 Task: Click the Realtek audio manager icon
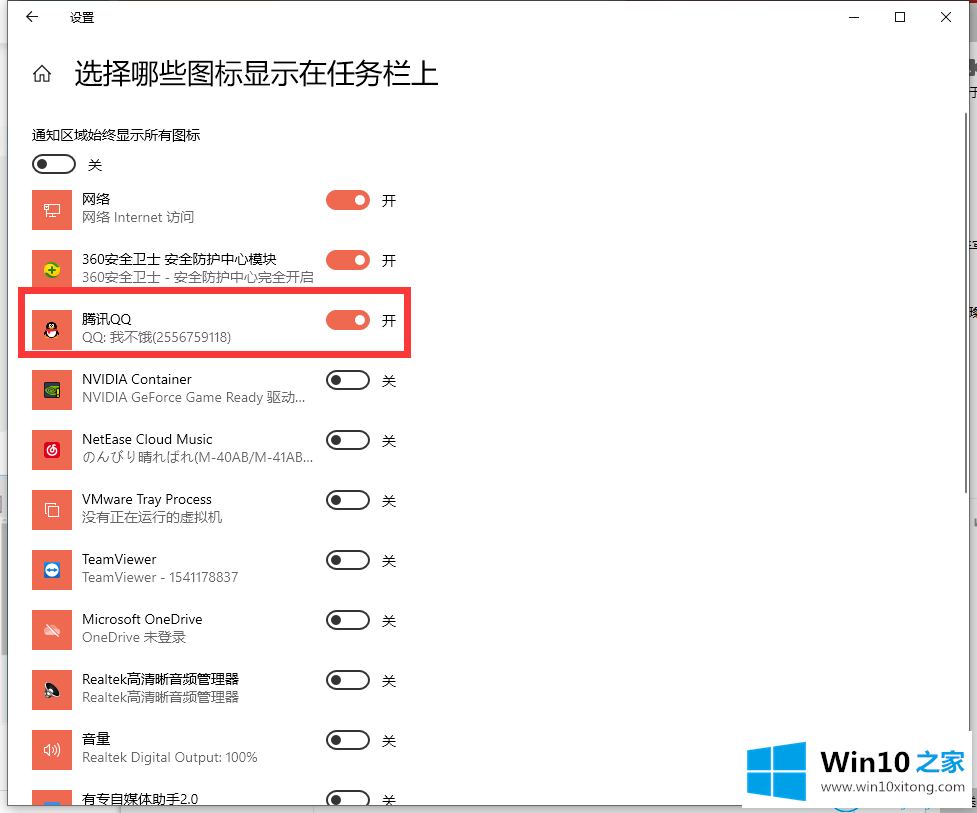pos(52,690)
